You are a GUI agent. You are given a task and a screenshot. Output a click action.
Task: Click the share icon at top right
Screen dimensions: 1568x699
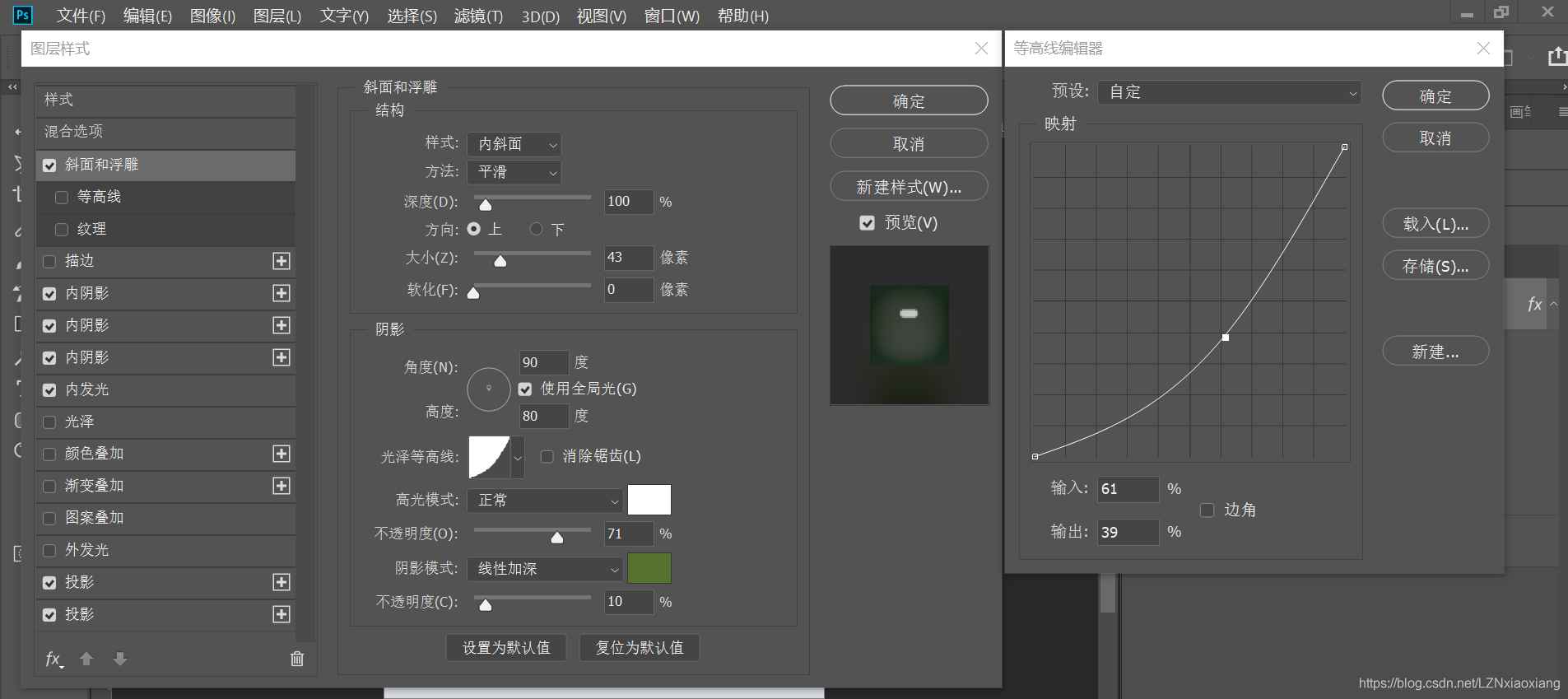click(1557, 56)
